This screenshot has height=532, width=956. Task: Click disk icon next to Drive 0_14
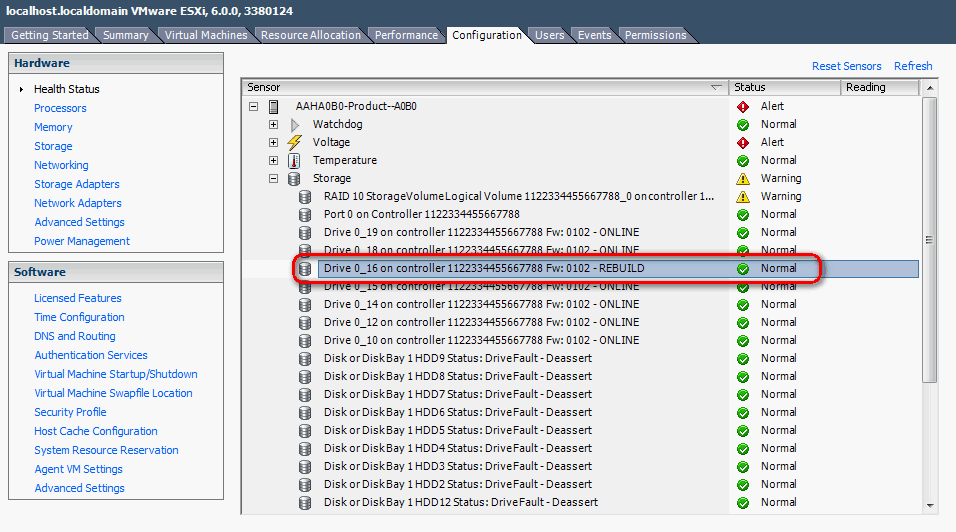(x=305, y=305)
